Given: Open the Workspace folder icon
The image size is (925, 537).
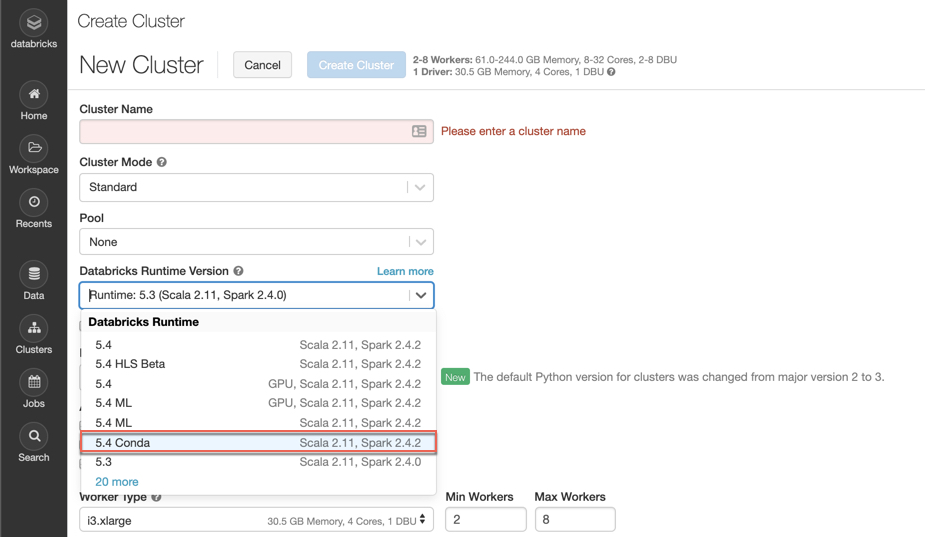Looking at the screenshot, I should [x=34, y=148].
